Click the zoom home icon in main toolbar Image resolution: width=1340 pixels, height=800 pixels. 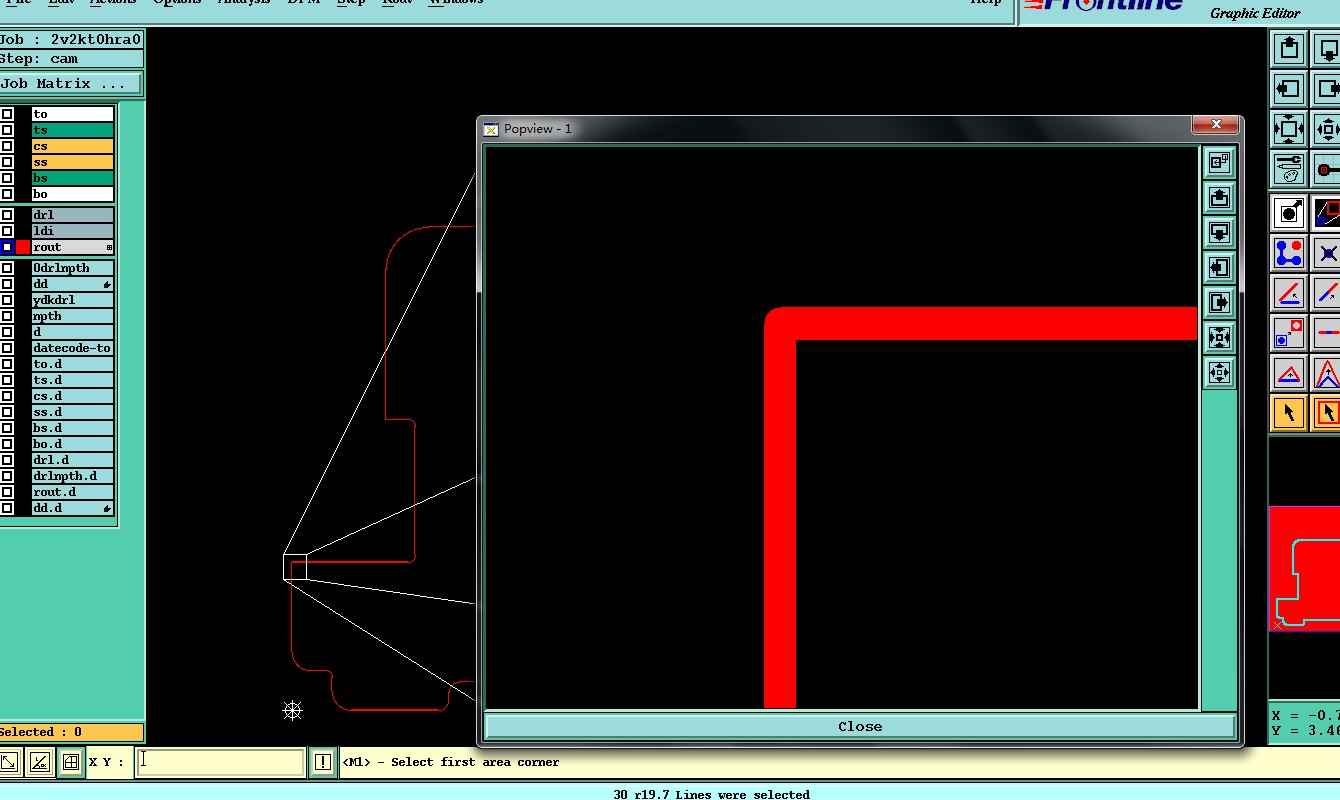pos(1289,128)
